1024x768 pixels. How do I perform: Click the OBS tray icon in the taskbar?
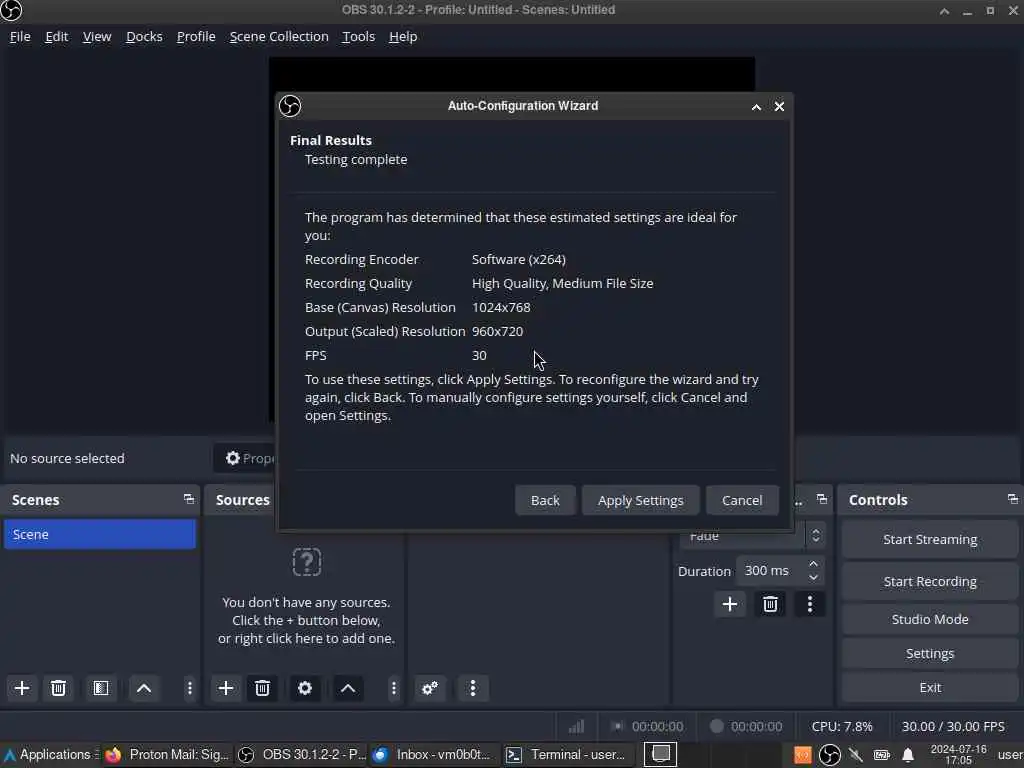(x=829, y=755)
